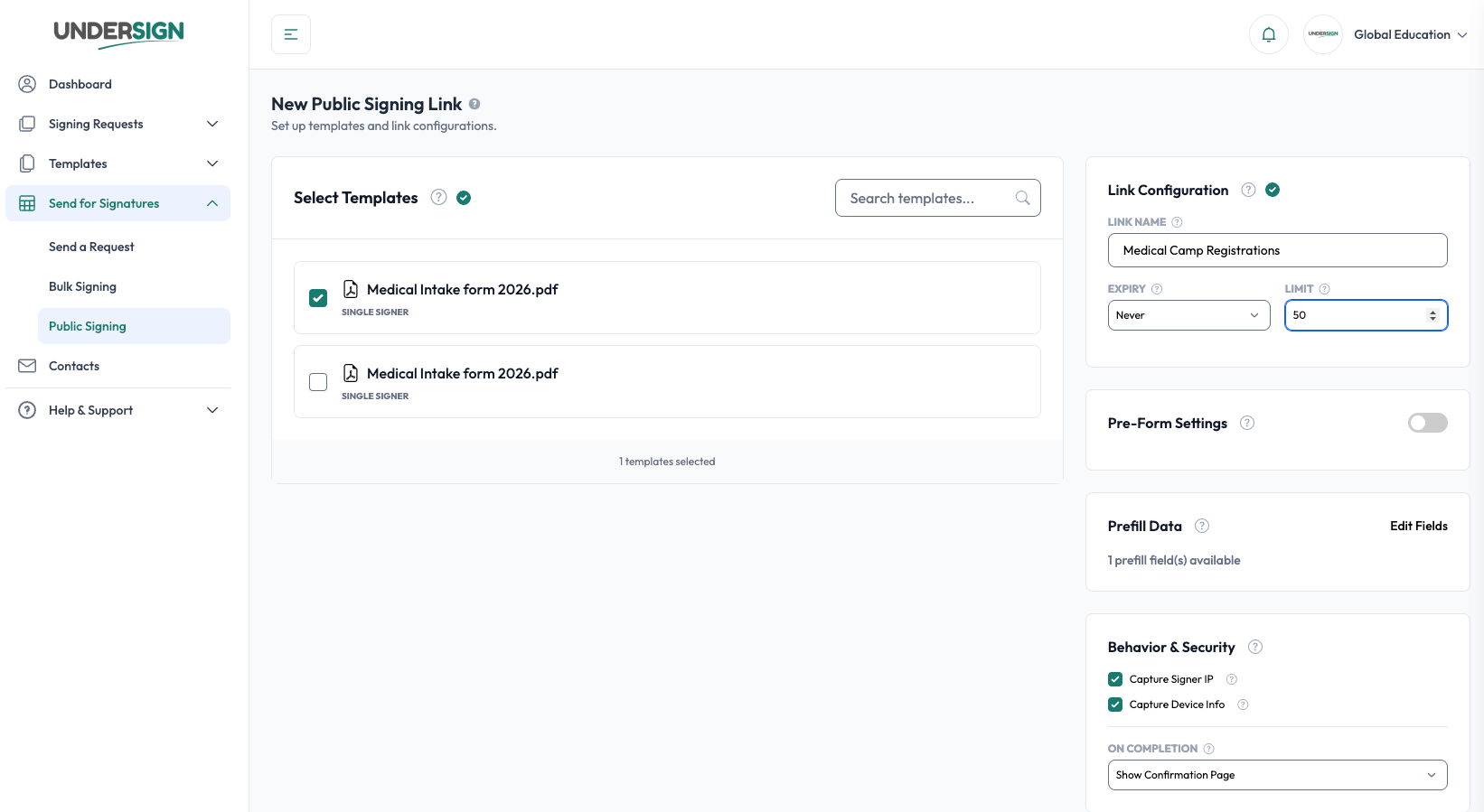Image resolution: width=1484 pixels, height=812 pixels.
Task: Click the help icon beside EXPIRY
Action: [x=1157, y=289]
